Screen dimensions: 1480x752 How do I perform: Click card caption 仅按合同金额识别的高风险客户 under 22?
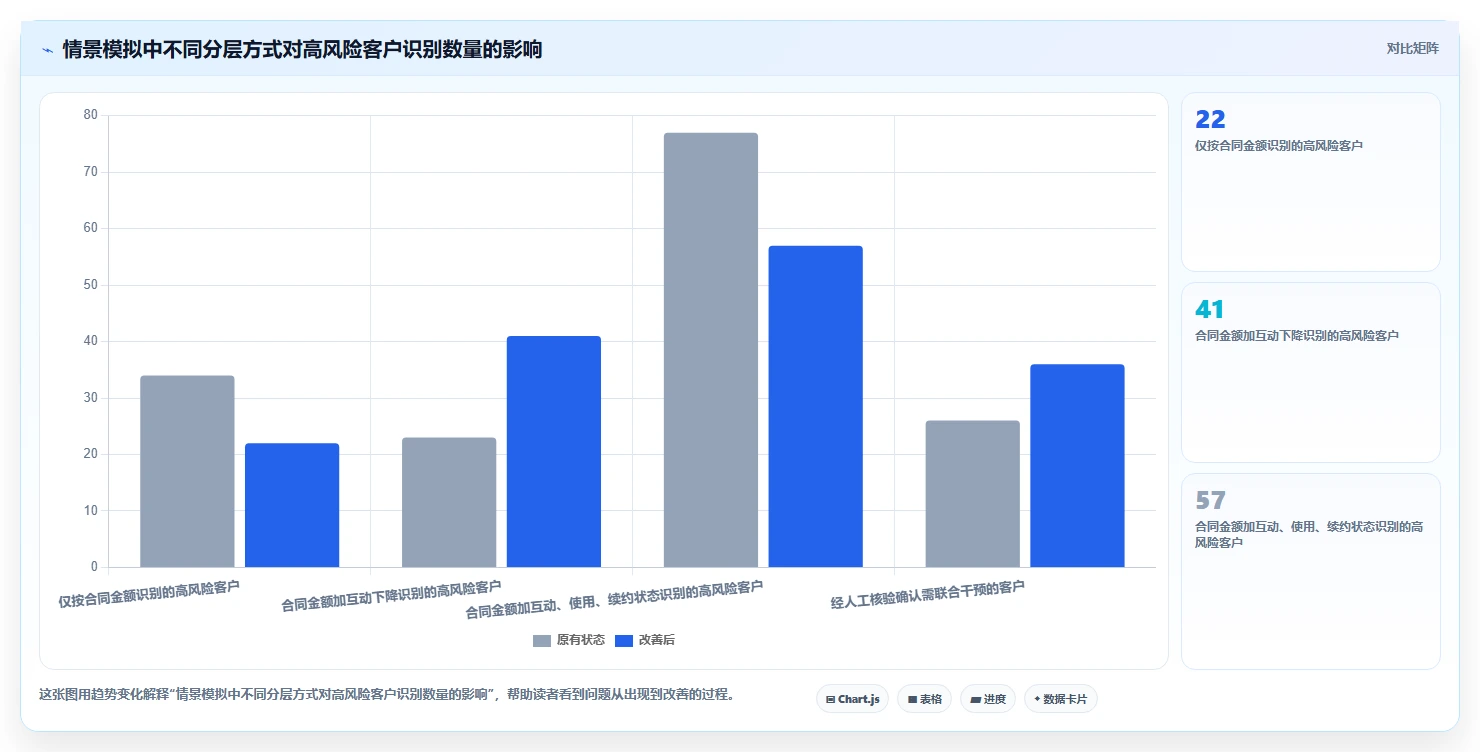(x=1279, y=146)
